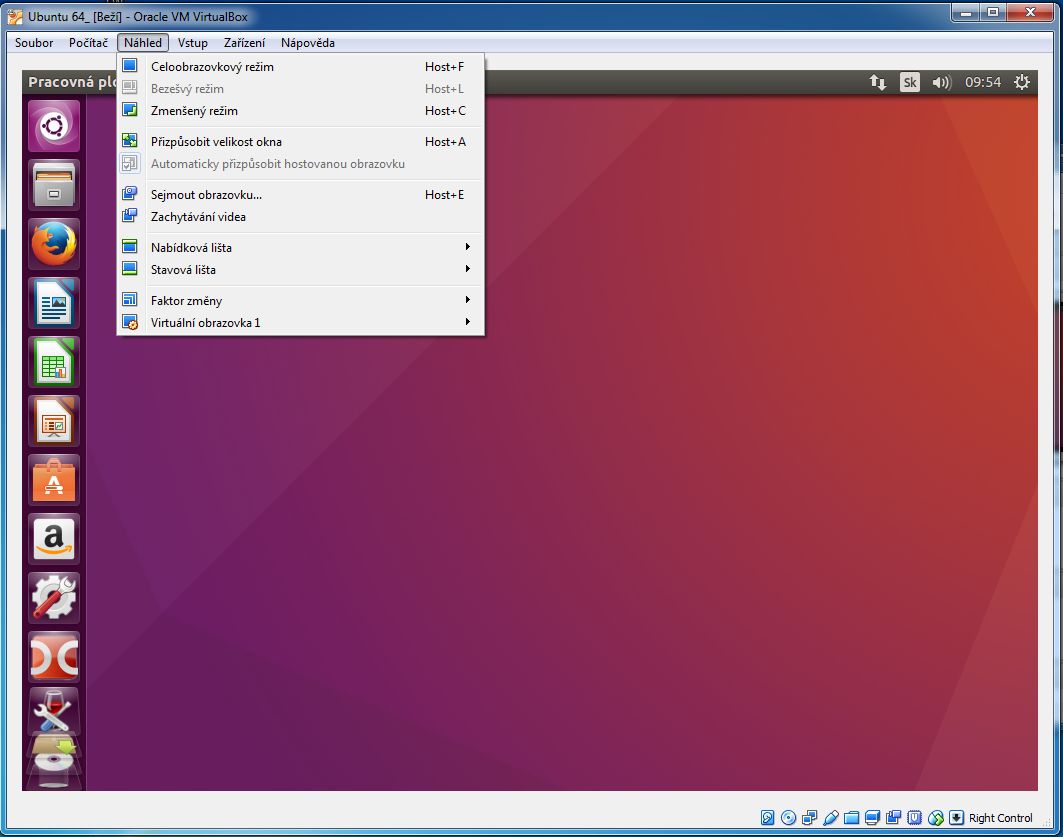Launch LibreOffice Calc from the dock

tap(54, 362)
